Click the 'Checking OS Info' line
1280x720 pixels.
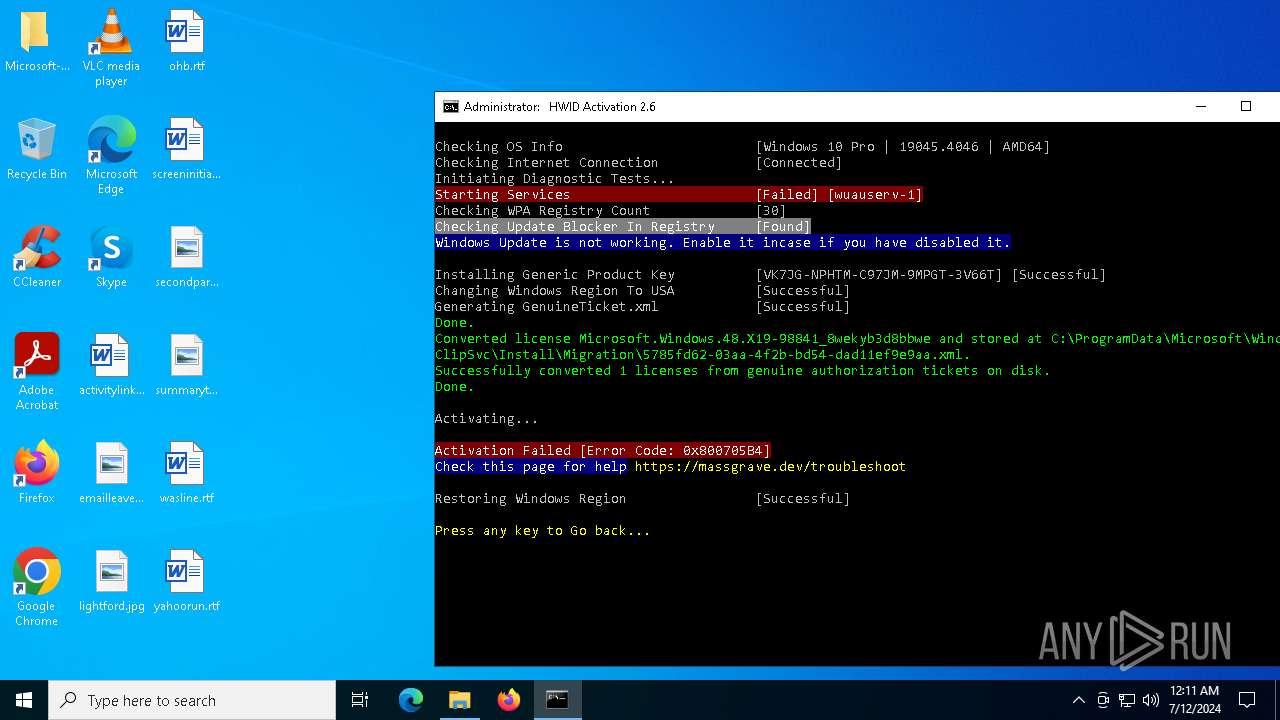(743, 147)
